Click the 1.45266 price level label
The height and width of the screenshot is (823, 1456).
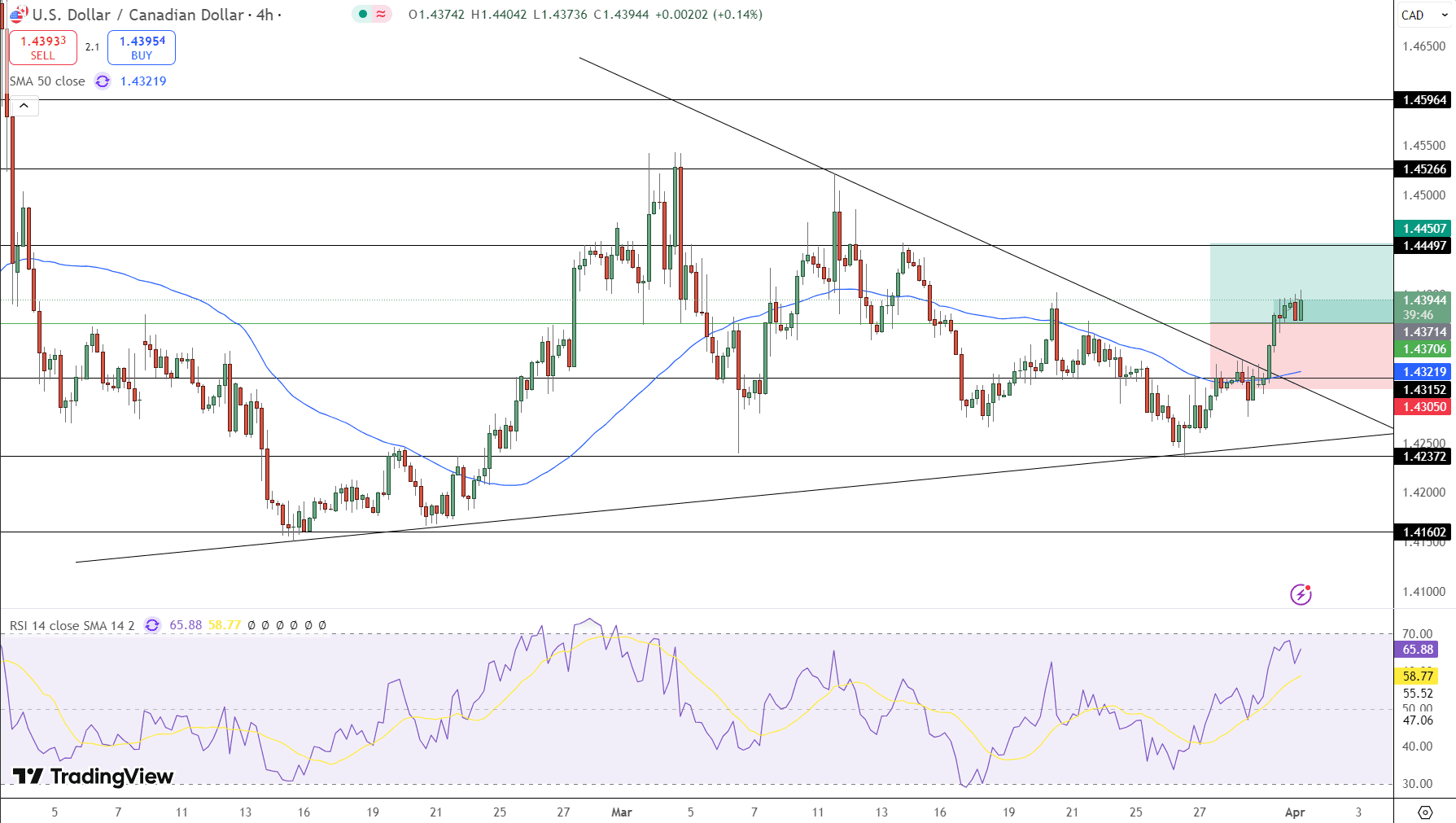click(x=1424, y=169)
